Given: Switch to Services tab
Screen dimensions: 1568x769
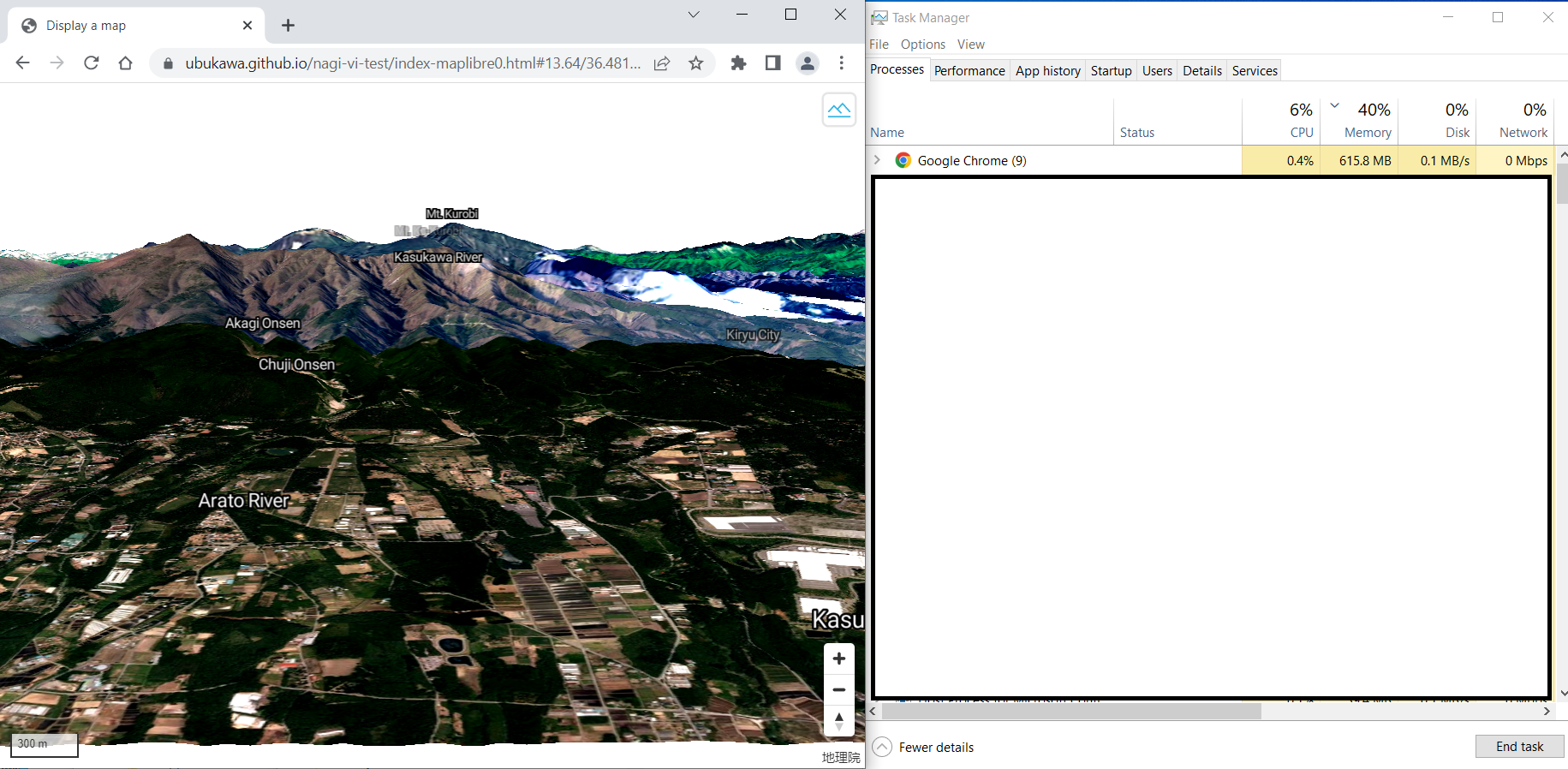Looking at the screenshot, I should coord(1255,70).
